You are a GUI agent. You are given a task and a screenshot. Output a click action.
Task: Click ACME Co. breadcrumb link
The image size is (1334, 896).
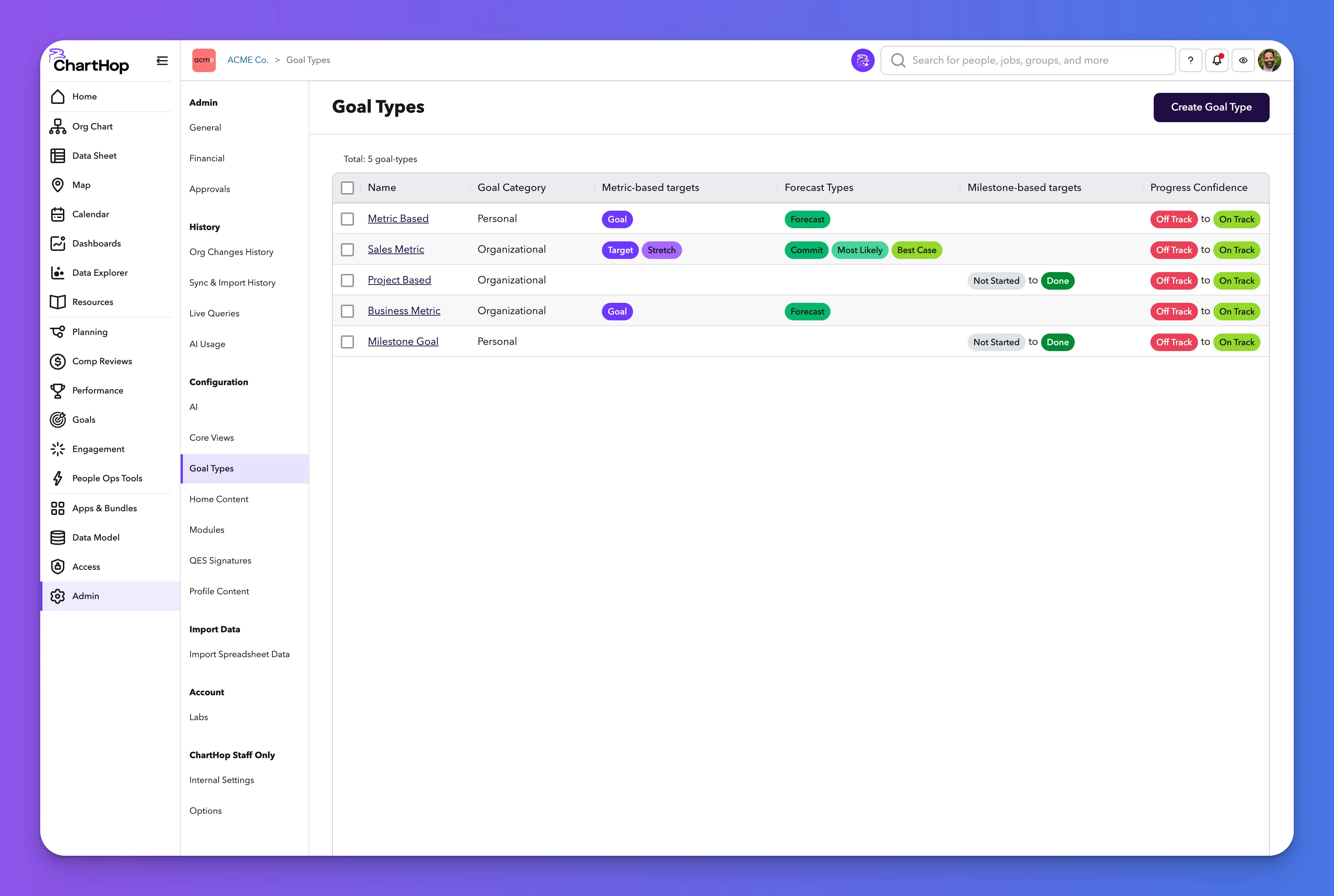click(248, 60)
